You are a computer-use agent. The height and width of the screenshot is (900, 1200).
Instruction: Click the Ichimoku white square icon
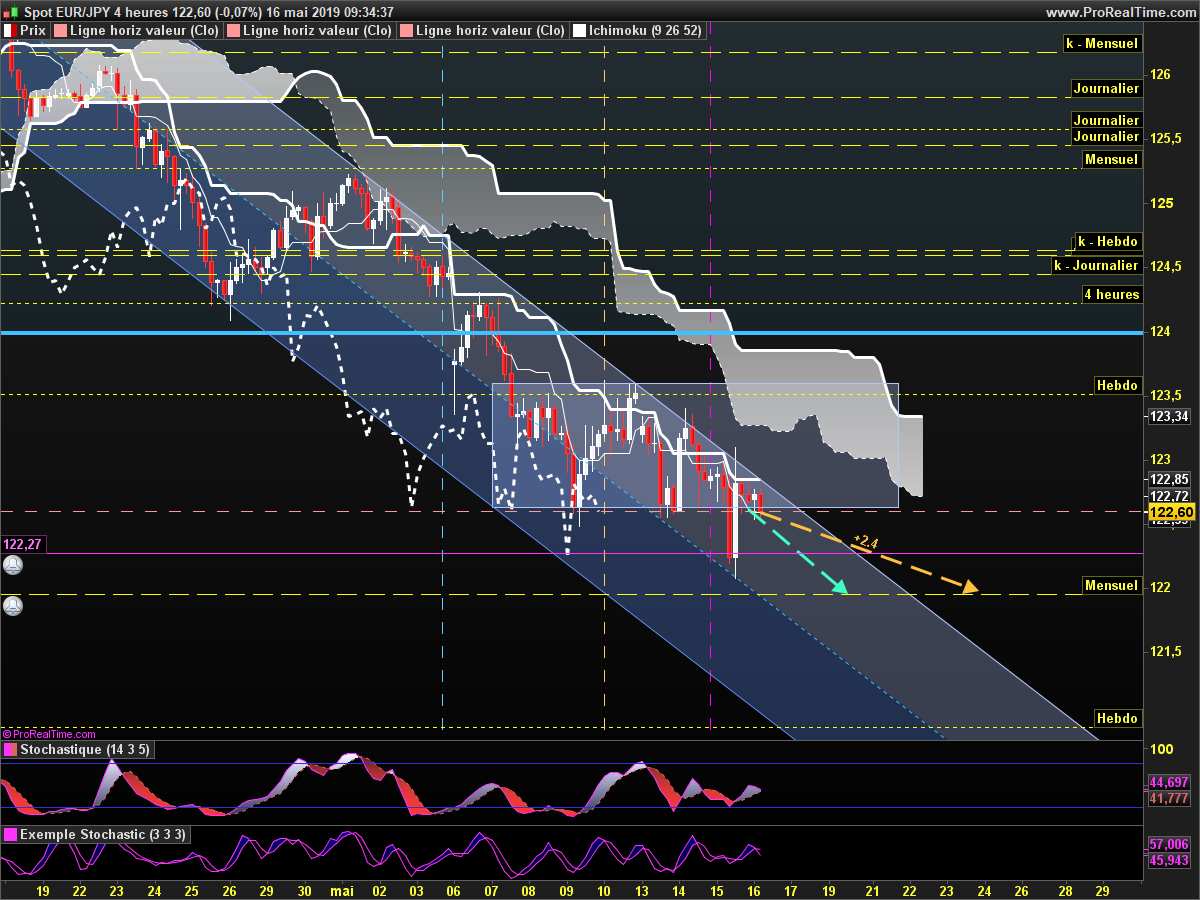(578, 31)
